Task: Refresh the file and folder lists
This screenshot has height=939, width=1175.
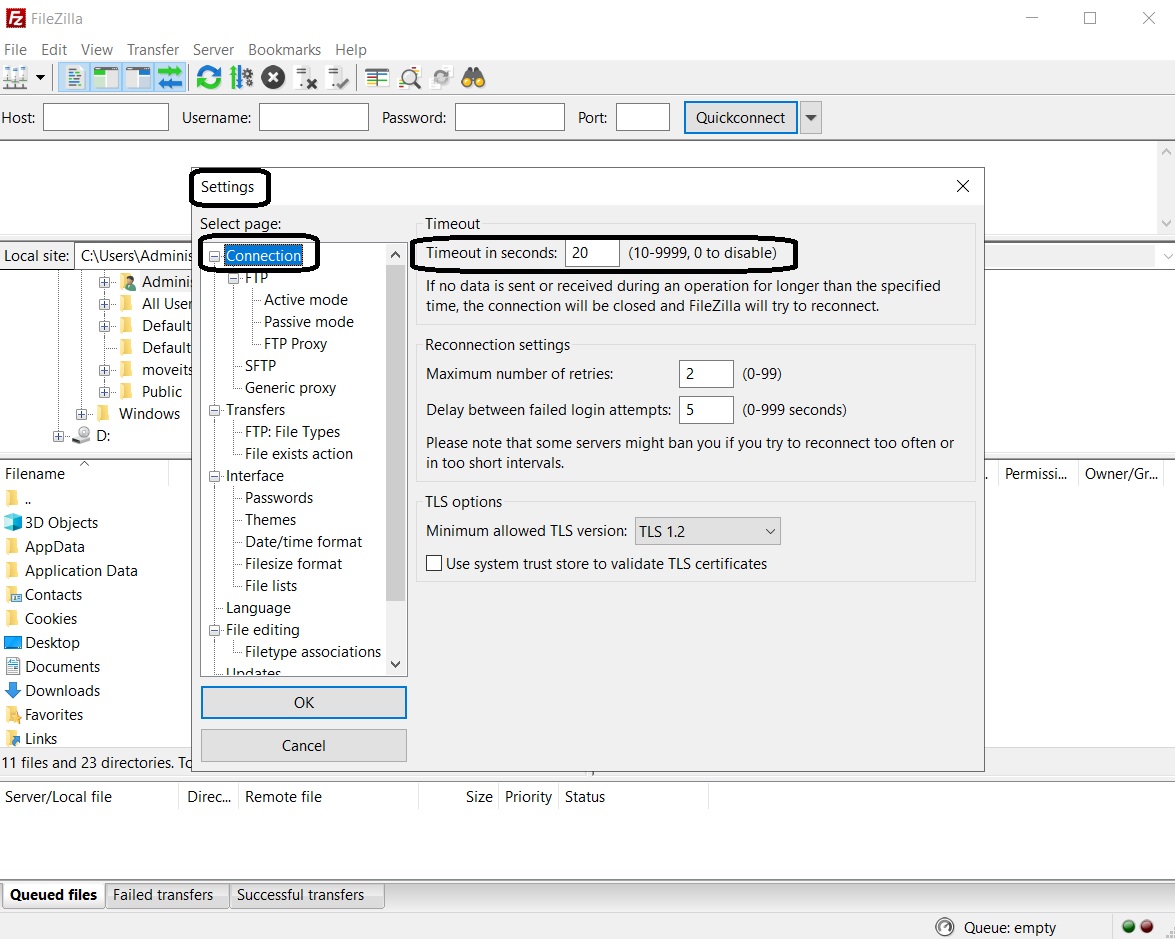Action: click(208, 77)
